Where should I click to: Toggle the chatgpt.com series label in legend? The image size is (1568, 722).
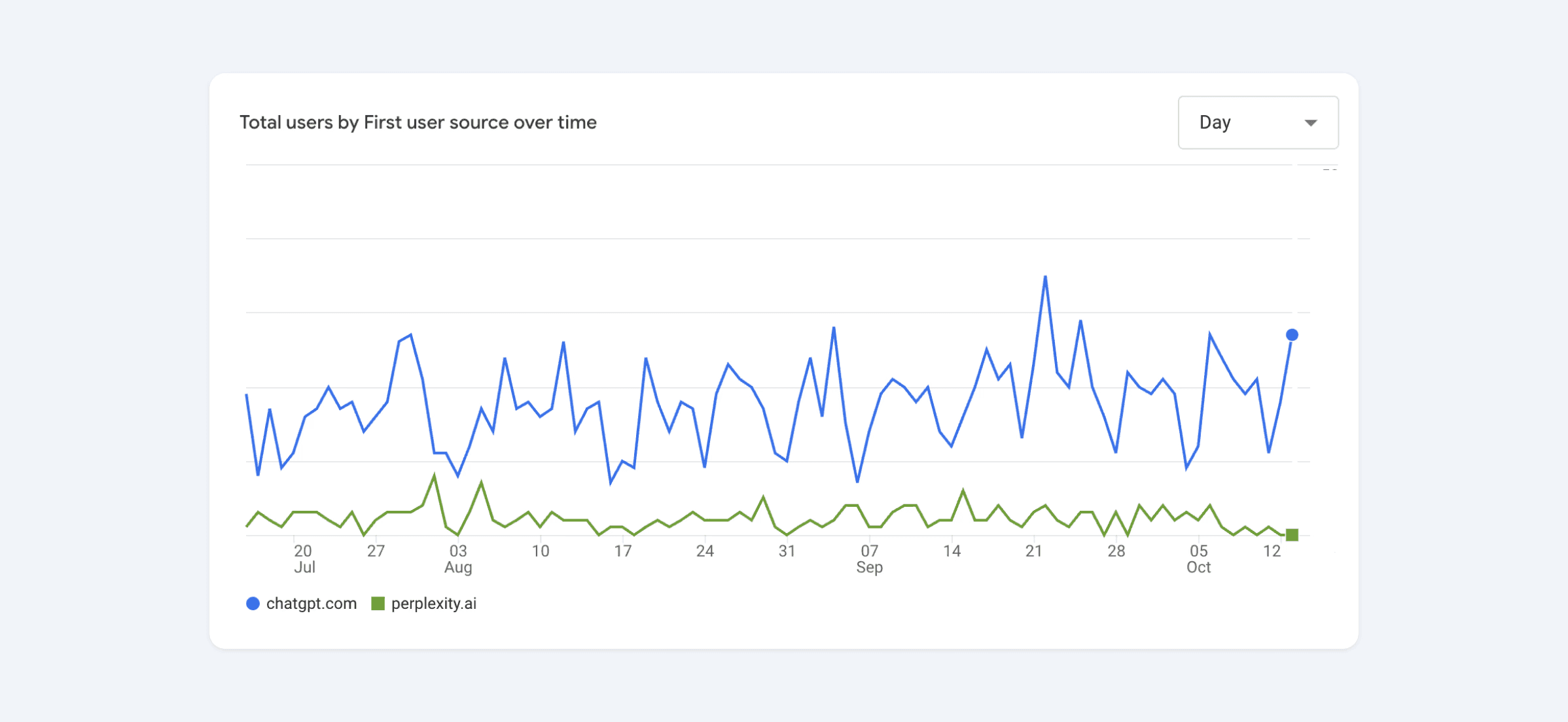[x=311, y=604]
